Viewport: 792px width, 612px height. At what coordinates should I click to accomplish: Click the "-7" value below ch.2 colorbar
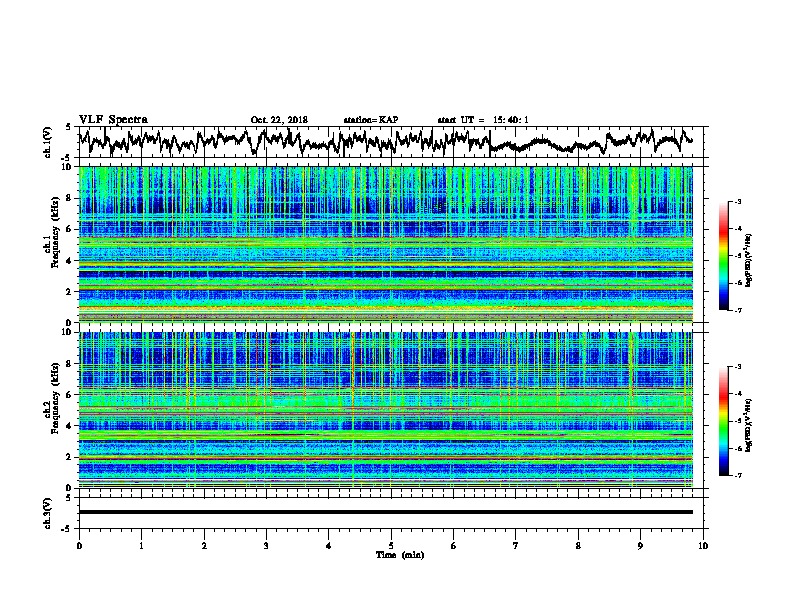tap(737, 475)
